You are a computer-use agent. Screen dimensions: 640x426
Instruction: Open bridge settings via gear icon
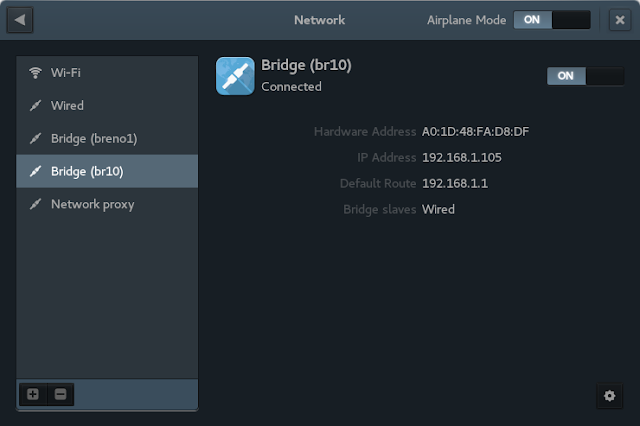point(609,396)
